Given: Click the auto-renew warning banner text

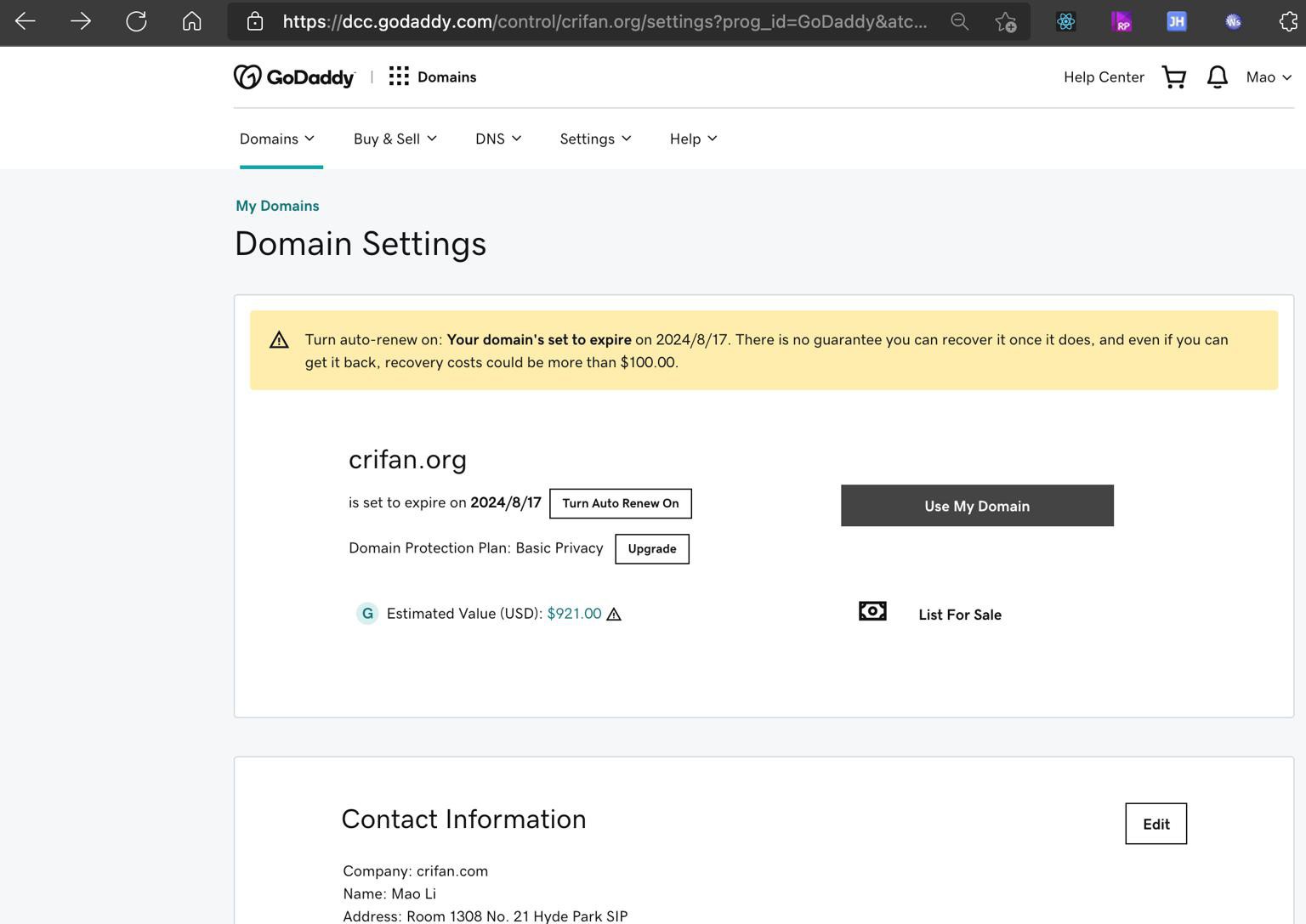Looking at the screenshot, I should [x=766, y=351].
